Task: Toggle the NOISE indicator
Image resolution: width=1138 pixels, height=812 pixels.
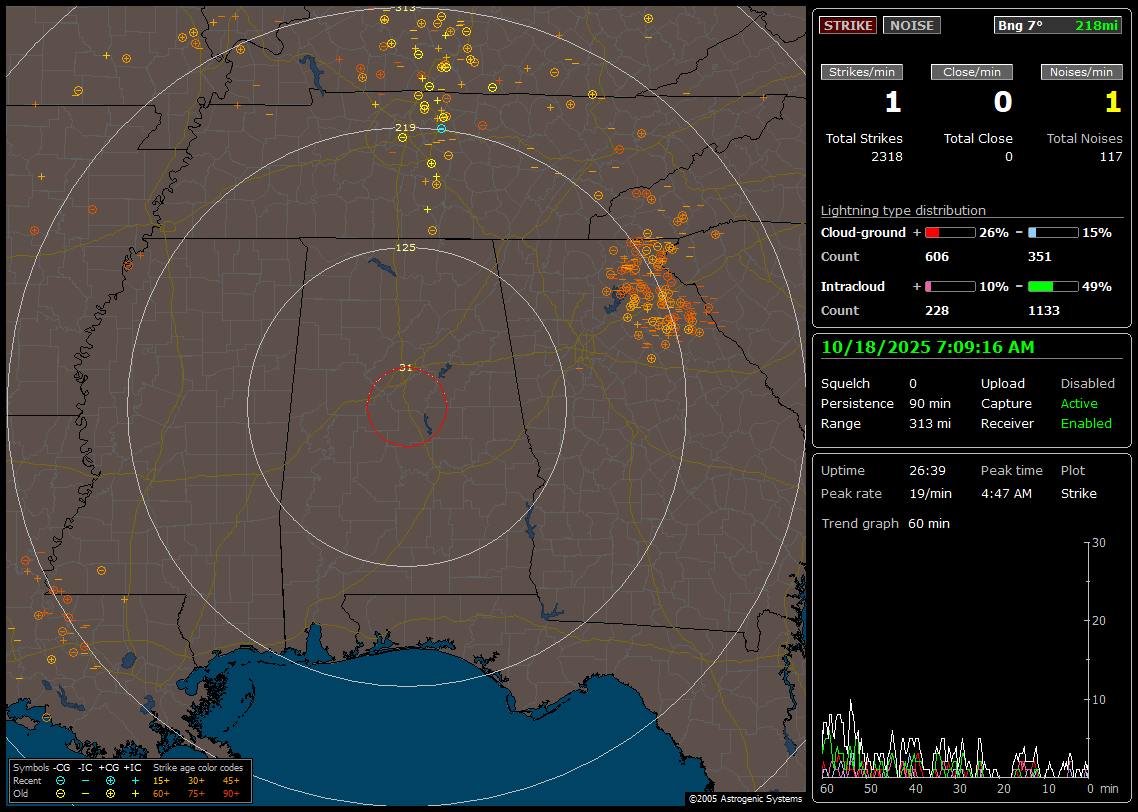Action: (911, 25)
